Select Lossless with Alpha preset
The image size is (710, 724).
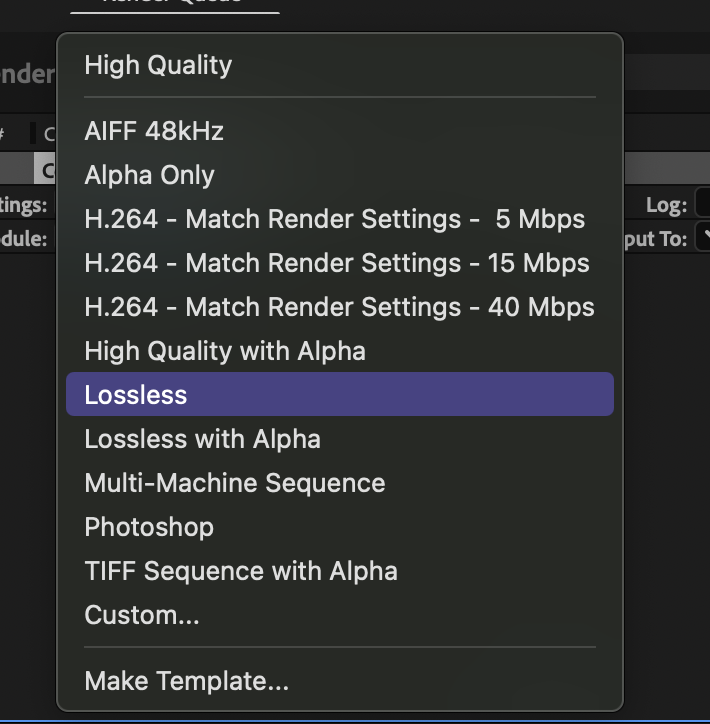(340, 439)
